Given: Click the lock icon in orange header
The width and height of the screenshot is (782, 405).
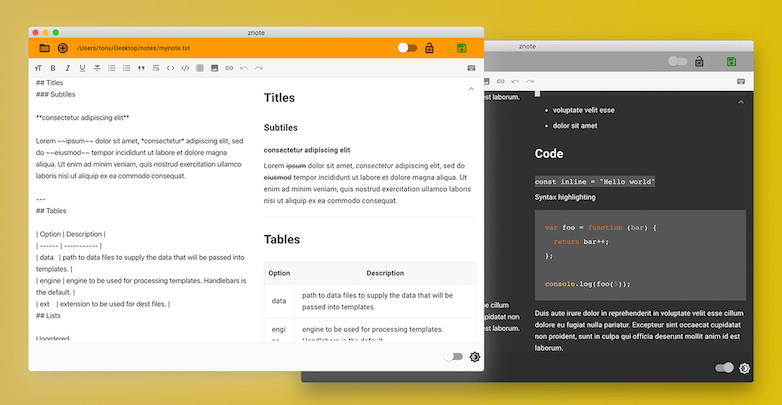Looking at the screenshot, I should 429,48.
